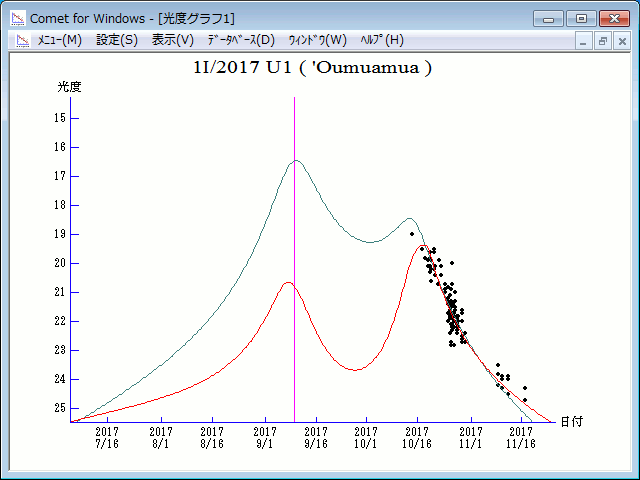Open the ヘルプ(H) help menu
The image size is (640, 480).
point(381,40)
